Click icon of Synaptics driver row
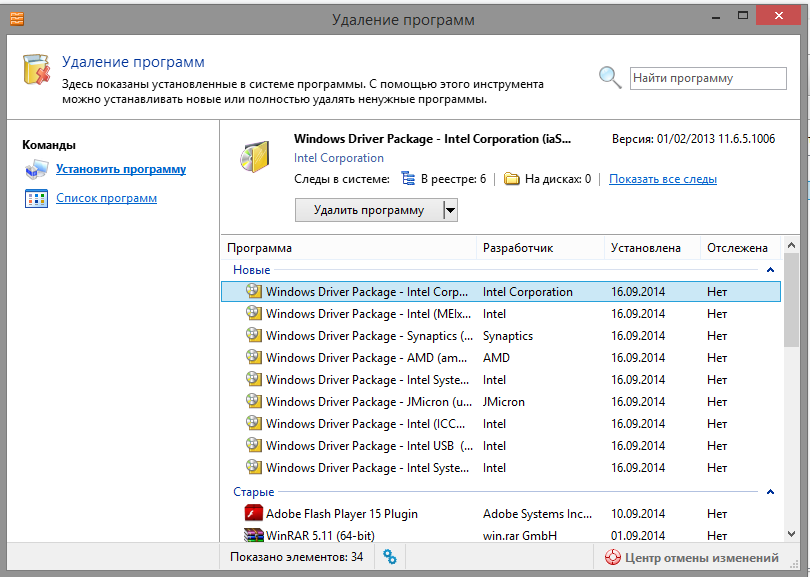810x577 pixels. 254,335
